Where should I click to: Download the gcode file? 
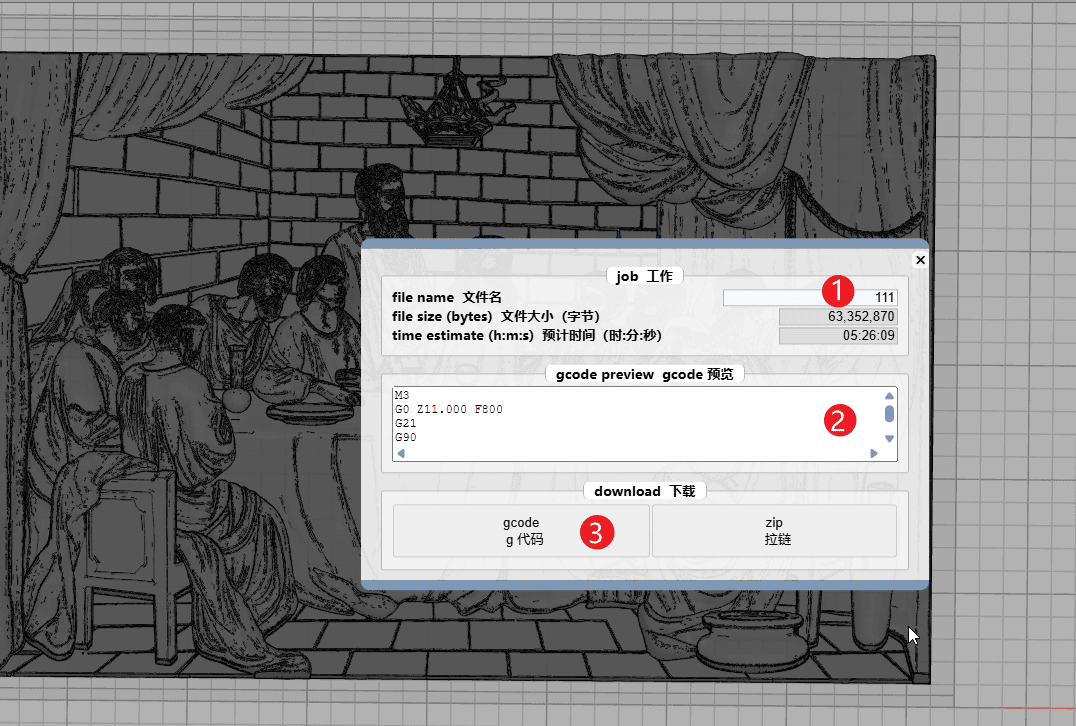click(x=521, y=531)
